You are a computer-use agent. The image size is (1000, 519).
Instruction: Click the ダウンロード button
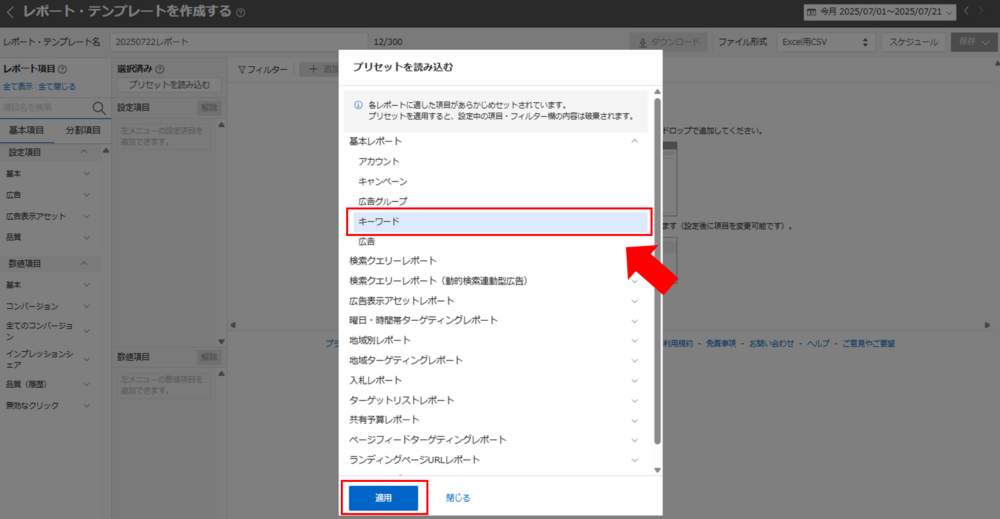668,42
